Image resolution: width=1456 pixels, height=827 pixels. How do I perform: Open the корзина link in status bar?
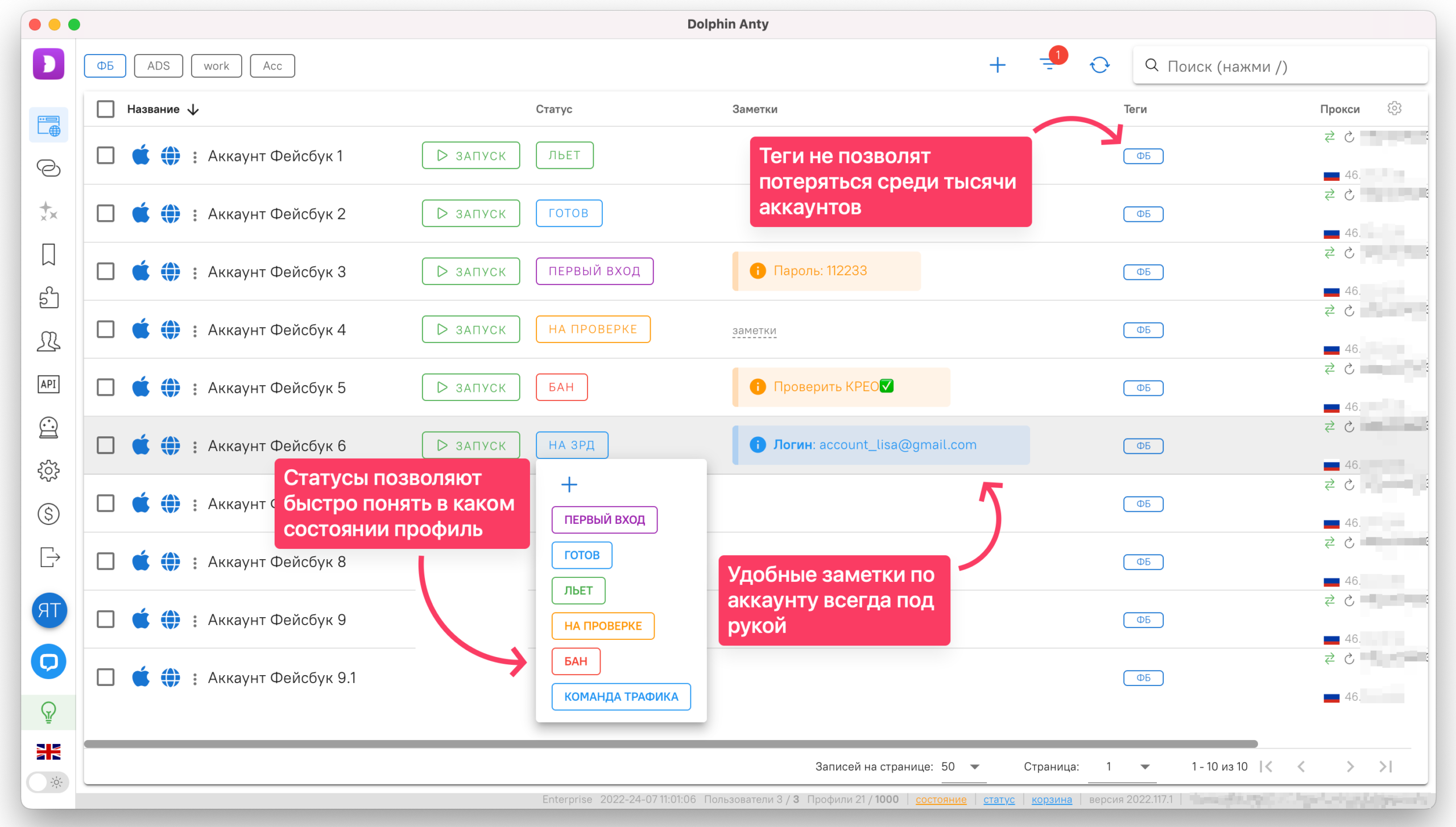(1051, 799)
